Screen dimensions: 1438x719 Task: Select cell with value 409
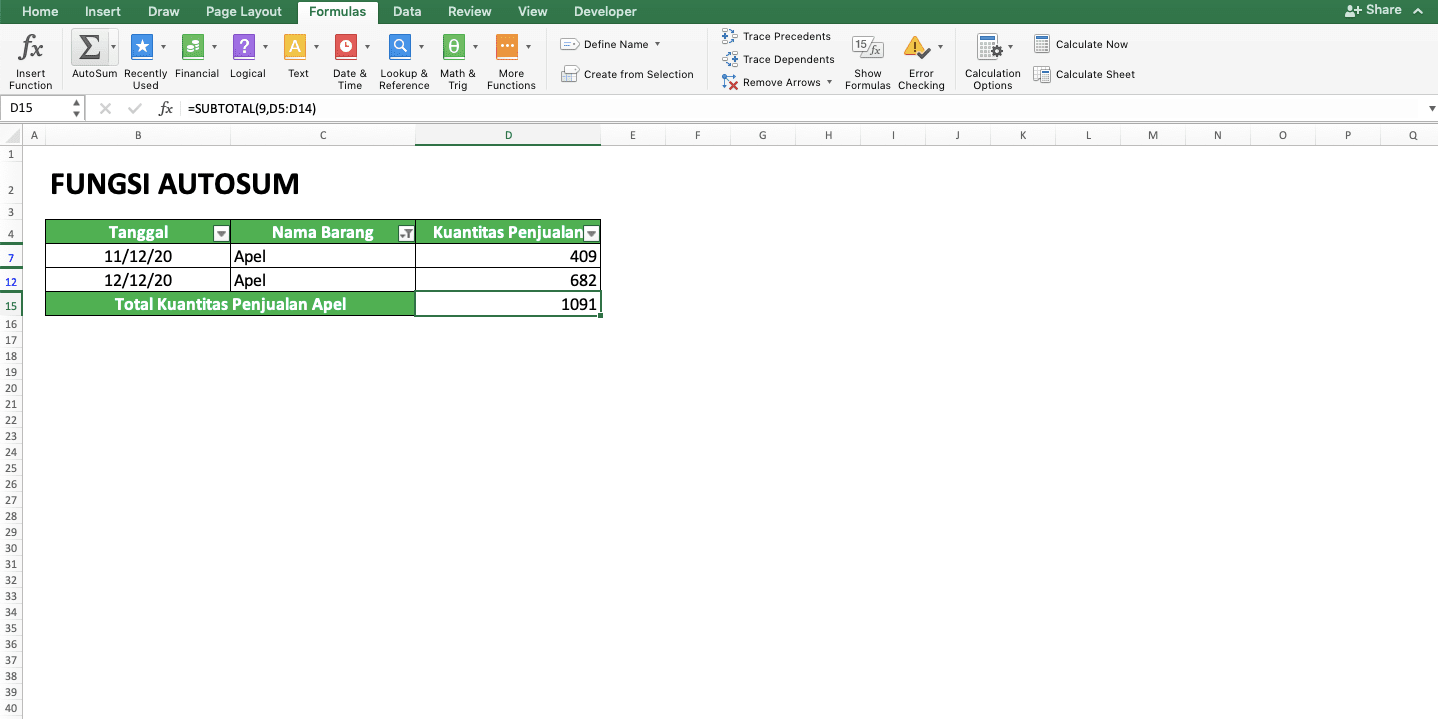click(x=508, y=256)
